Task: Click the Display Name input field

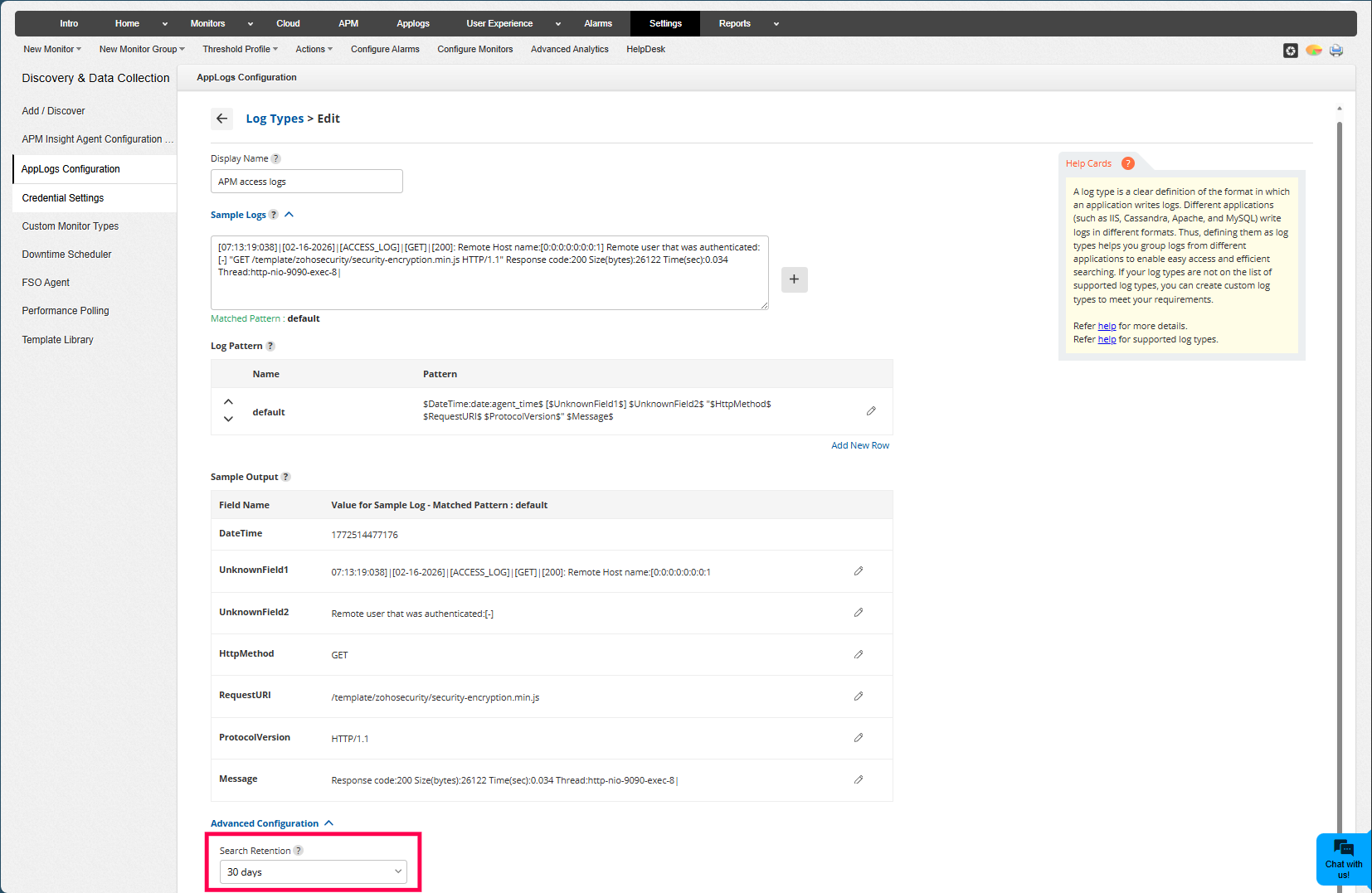Action: point(306,182)
